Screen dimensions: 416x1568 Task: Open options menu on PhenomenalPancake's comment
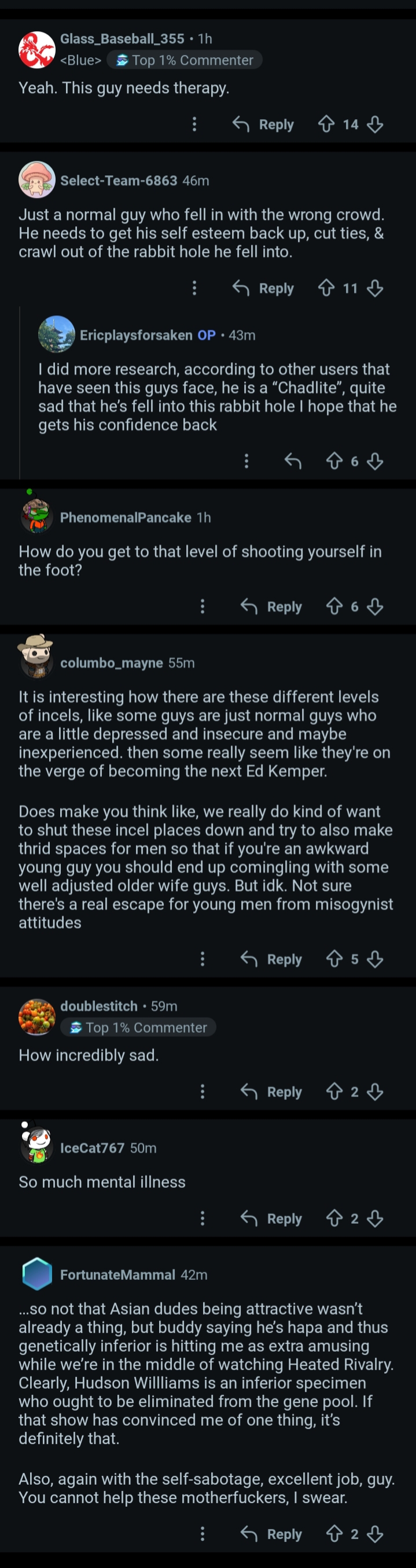203,606
